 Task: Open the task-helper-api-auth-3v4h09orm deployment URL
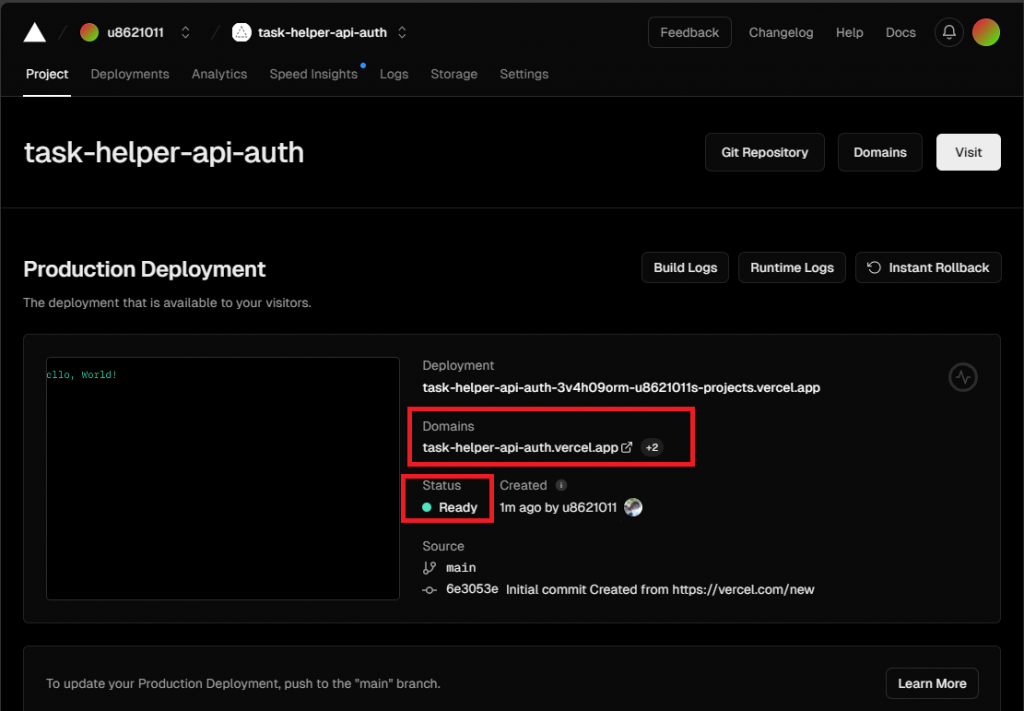621,388
